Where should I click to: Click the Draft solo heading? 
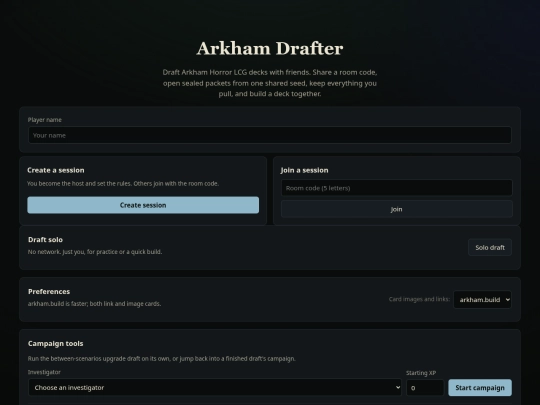point(45,240)
